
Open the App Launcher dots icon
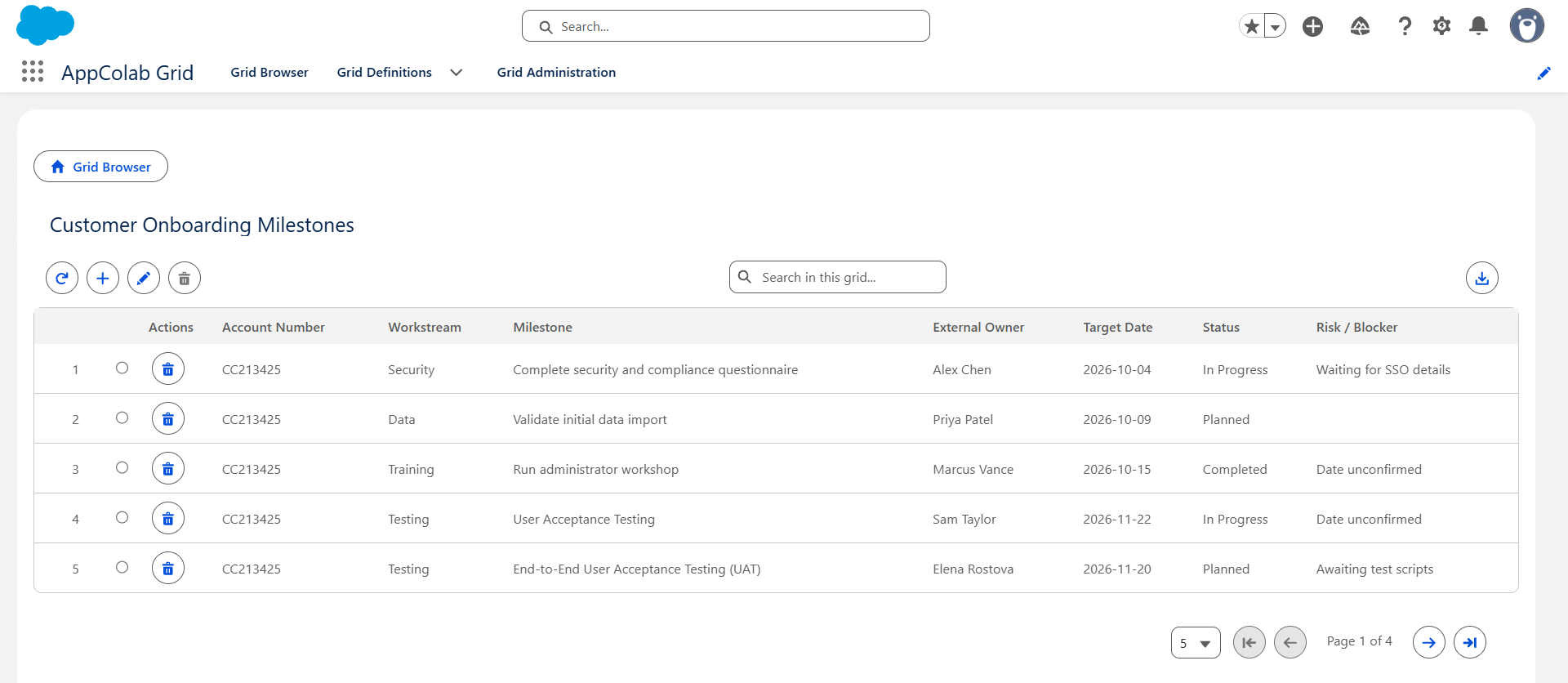(x=33, y=72)
